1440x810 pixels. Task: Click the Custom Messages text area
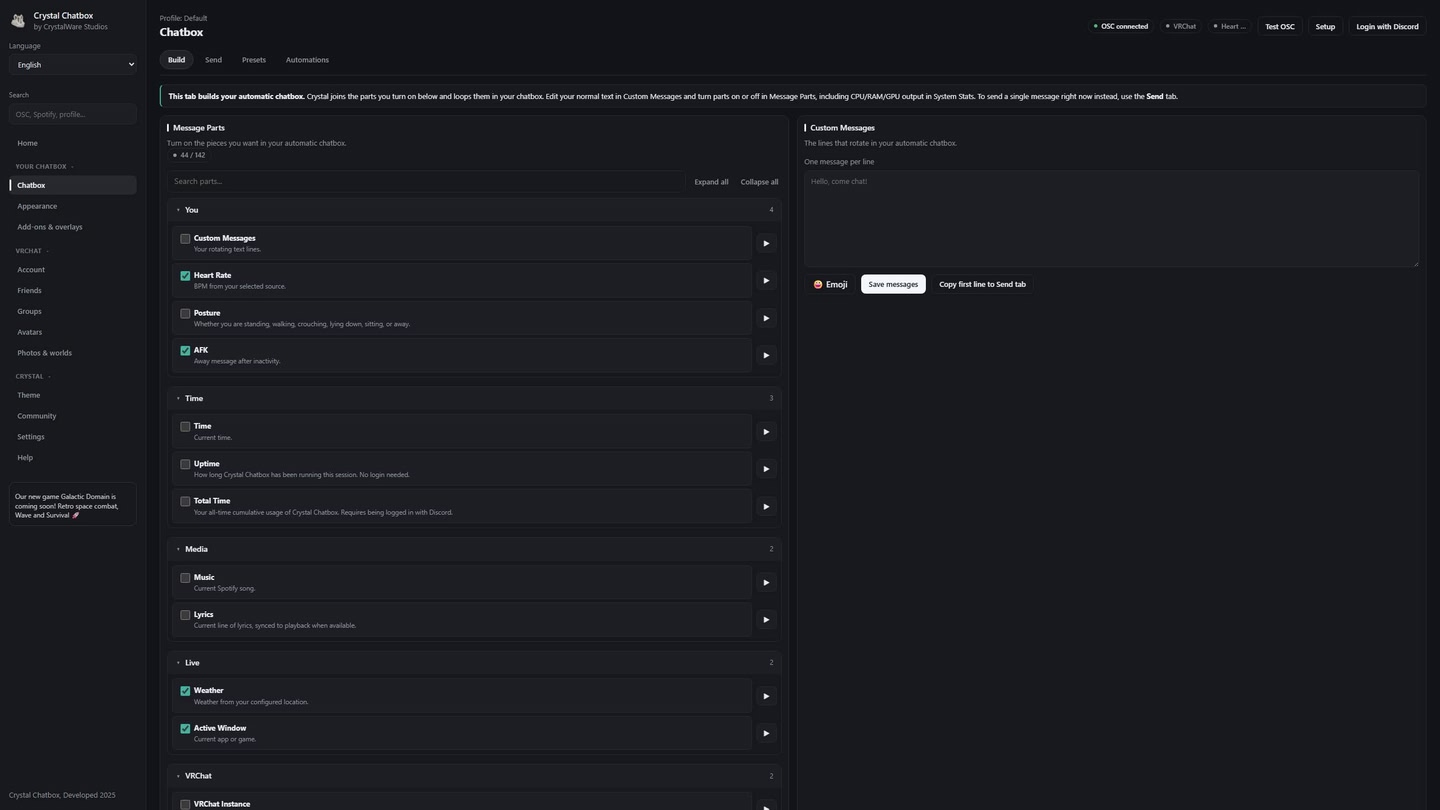coord(1111,219)
